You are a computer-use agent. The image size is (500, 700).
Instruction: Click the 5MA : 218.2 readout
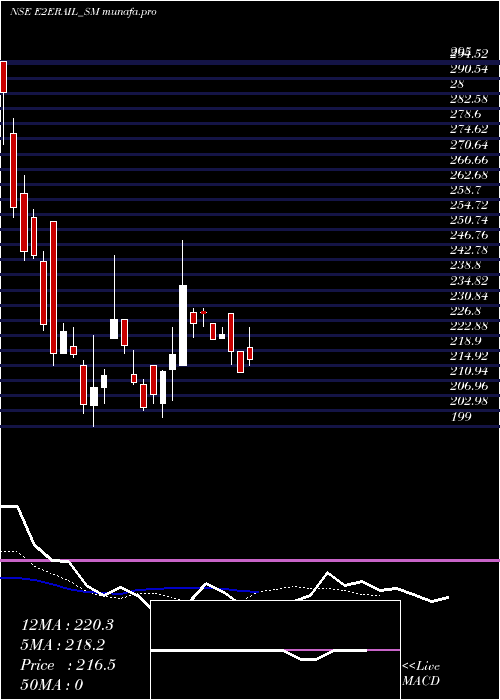pos(63,645)
